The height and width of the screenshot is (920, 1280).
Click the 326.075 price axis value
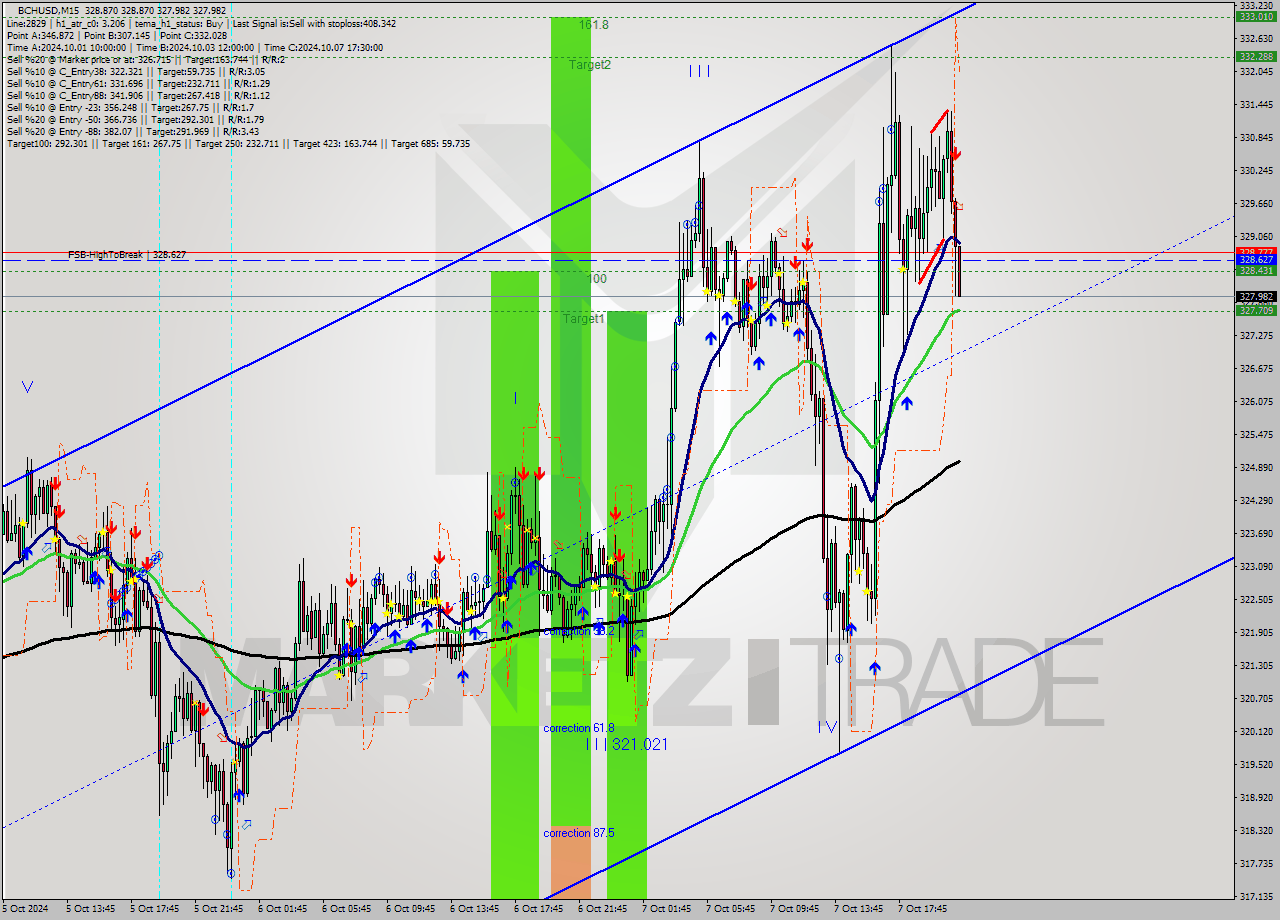tap(1256, 401)
